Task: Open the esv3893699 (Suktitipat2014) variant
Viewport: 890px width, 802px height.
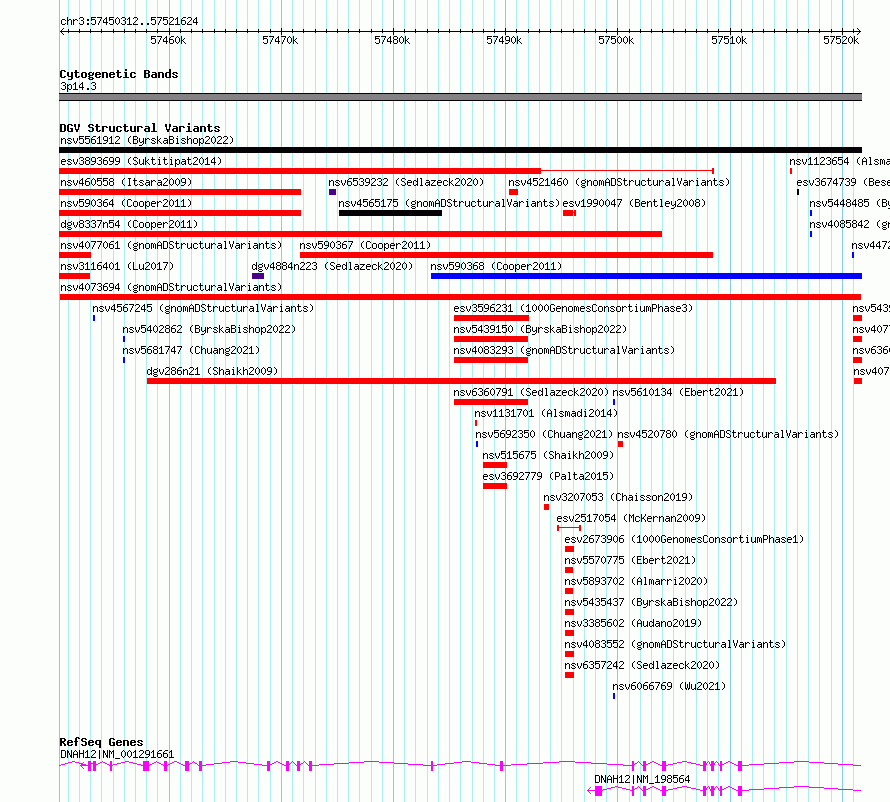Action: pyautogui.click(x=141, y=161)
